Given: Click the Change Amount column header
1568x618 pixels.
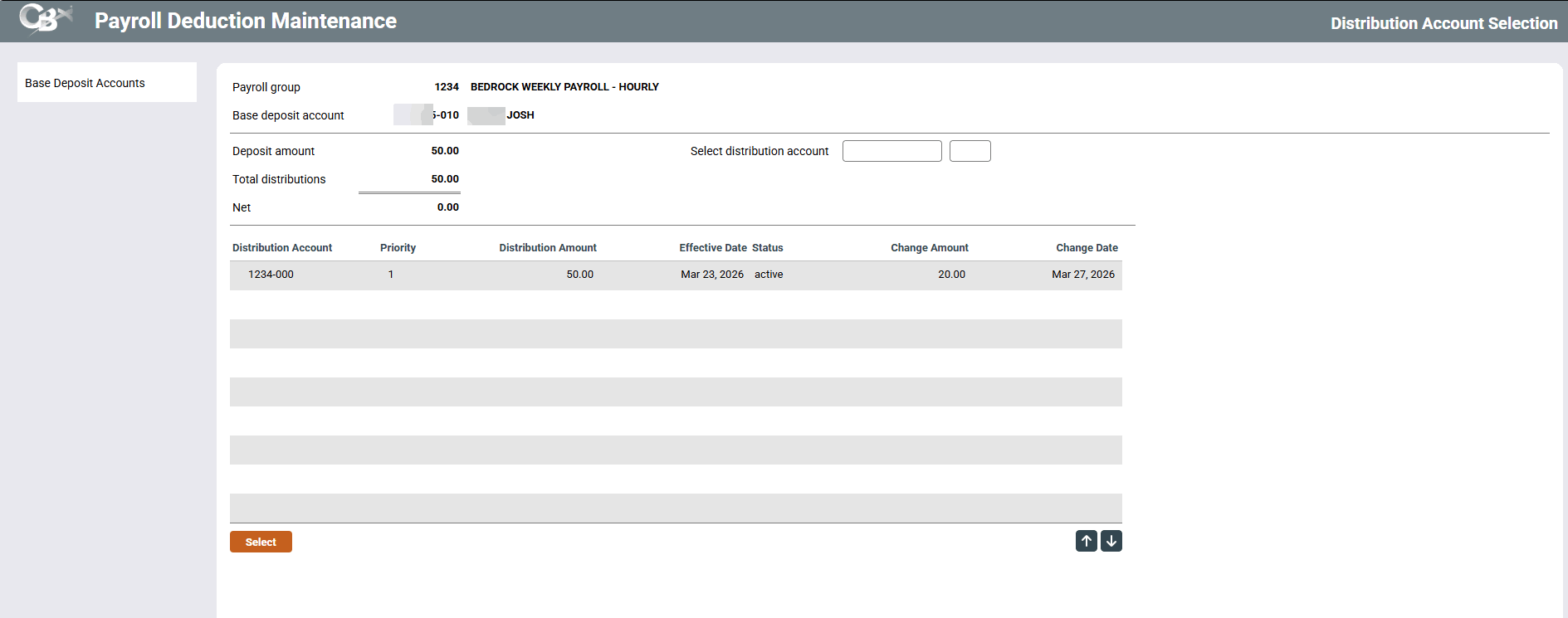Looking at the screenshot, I should coord(929,248).
